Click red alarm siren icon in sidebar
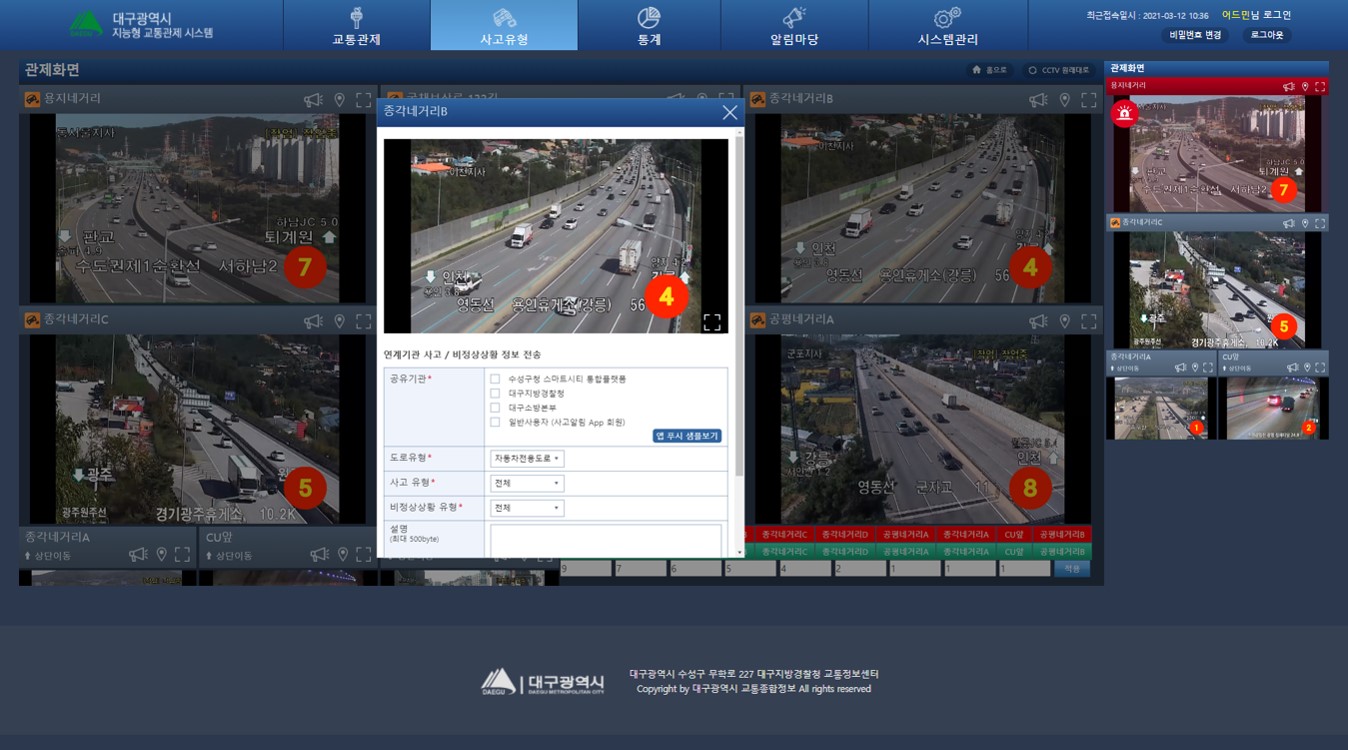The height and width of the screenshot is (750, 1348). pos(1125,113)
